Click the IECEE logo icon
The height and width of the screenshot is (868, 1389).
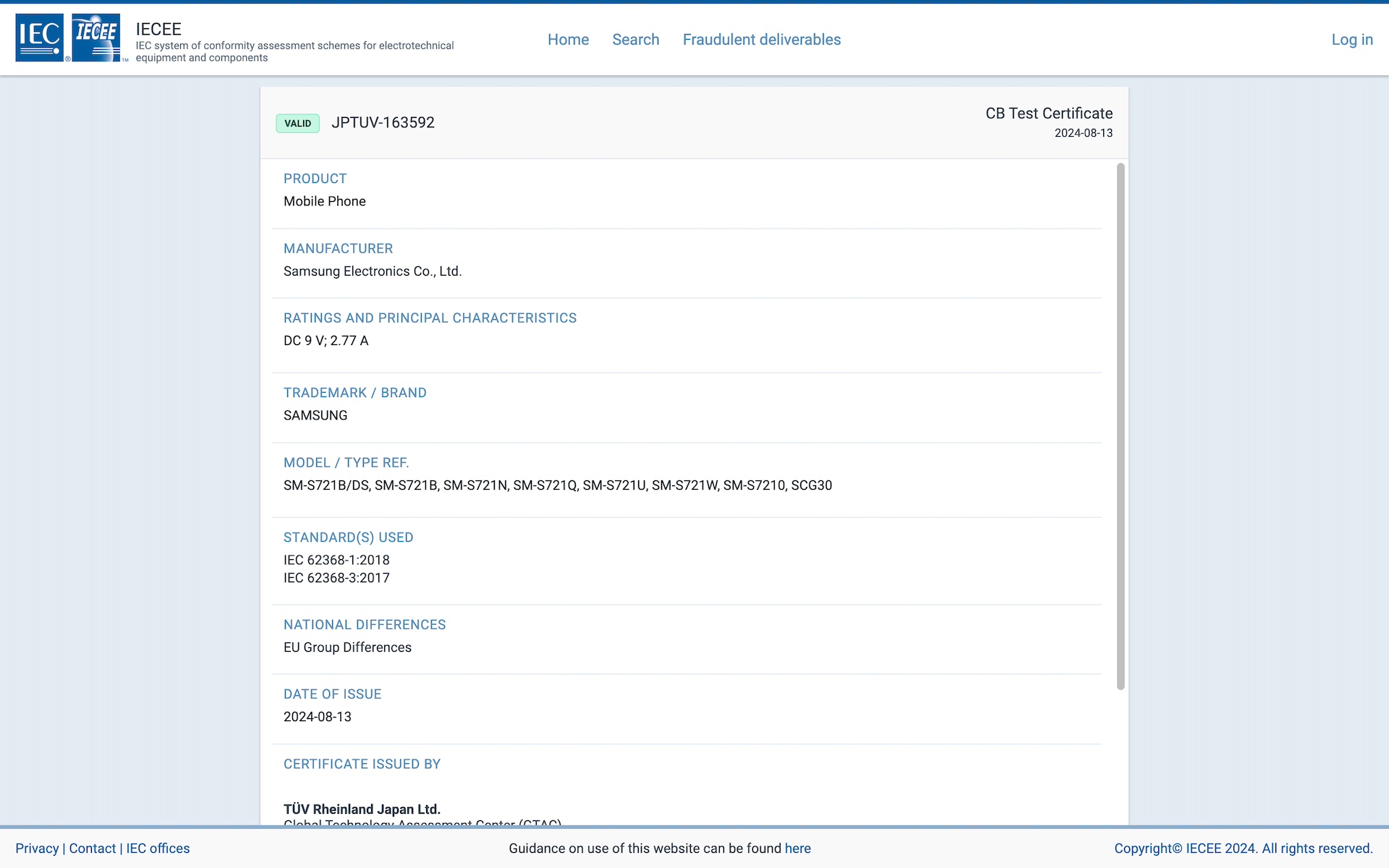tap(96, 38)
